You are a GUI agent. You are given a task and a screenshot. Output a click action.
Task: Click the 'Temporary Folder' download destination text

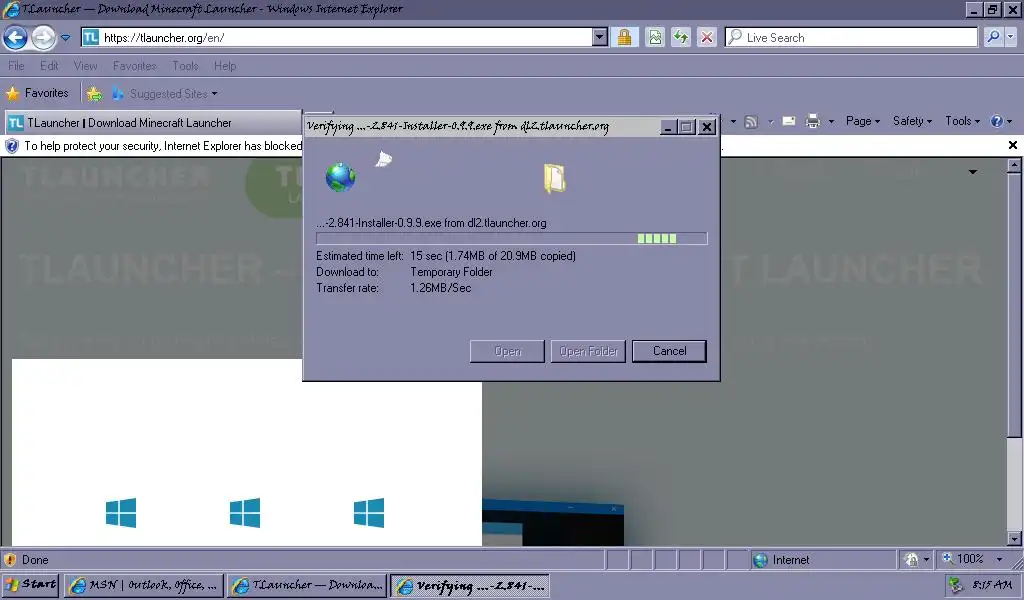tap(451, 272)
